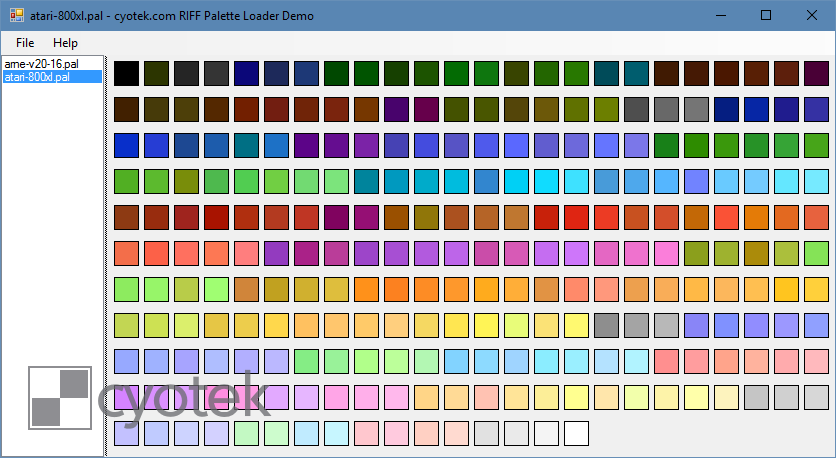Click the light green swatch ending the sixth row
This screenshot has width=836, height=458.
[816, 253]
